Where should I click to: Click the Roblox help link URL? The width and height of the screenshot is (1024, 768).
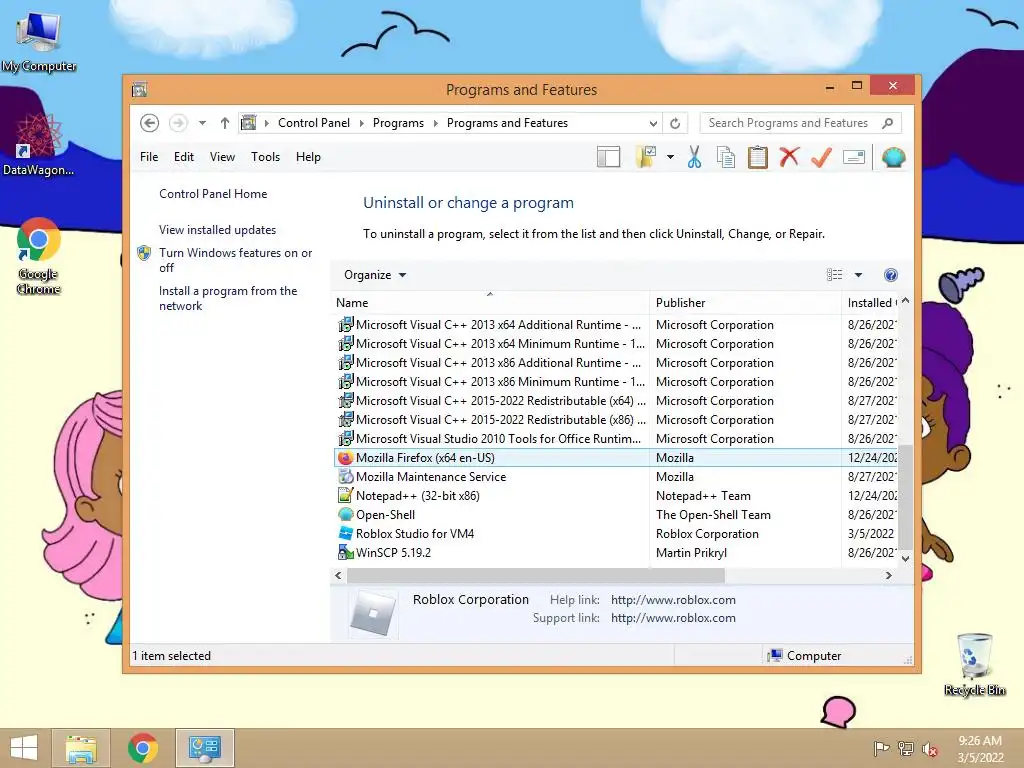point(673,600)
